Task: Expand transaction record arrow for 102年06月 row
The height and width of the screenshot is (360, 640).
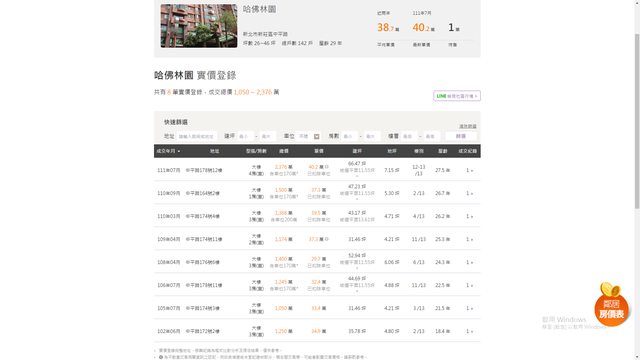Action: tap(472, 331)
